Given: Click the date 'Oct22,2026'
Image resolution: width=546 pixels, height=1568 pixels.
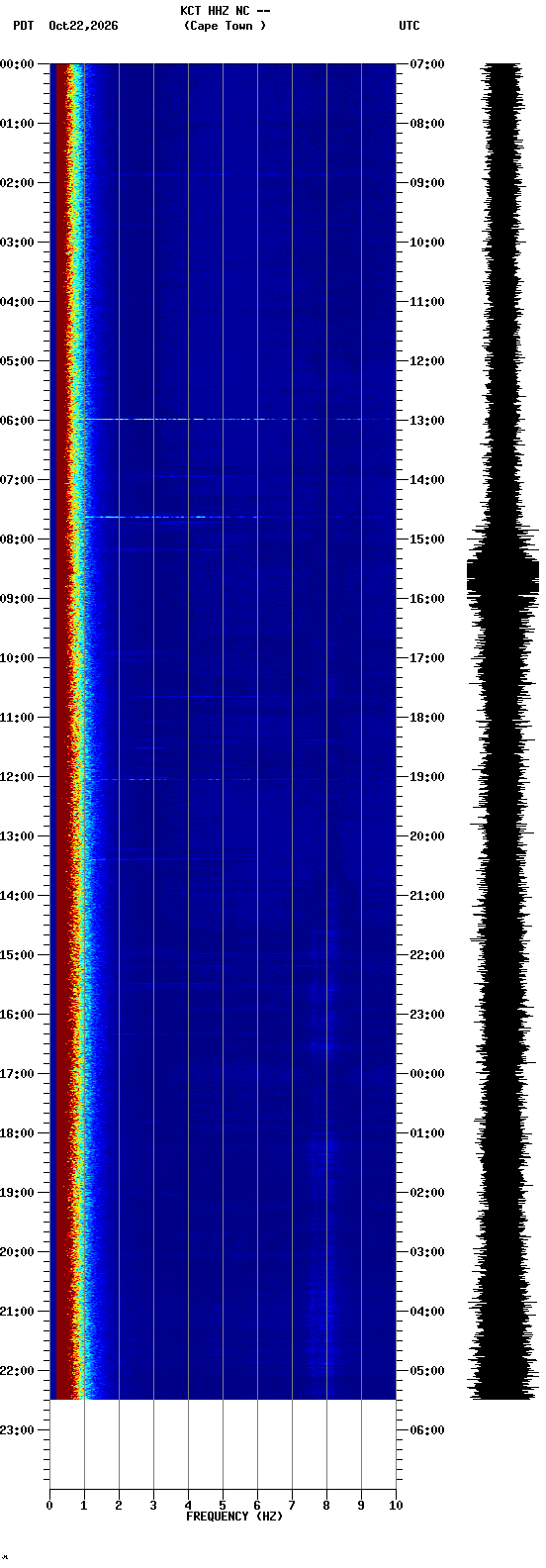Looking at the screenshot, I should click(x=83, y=26).
